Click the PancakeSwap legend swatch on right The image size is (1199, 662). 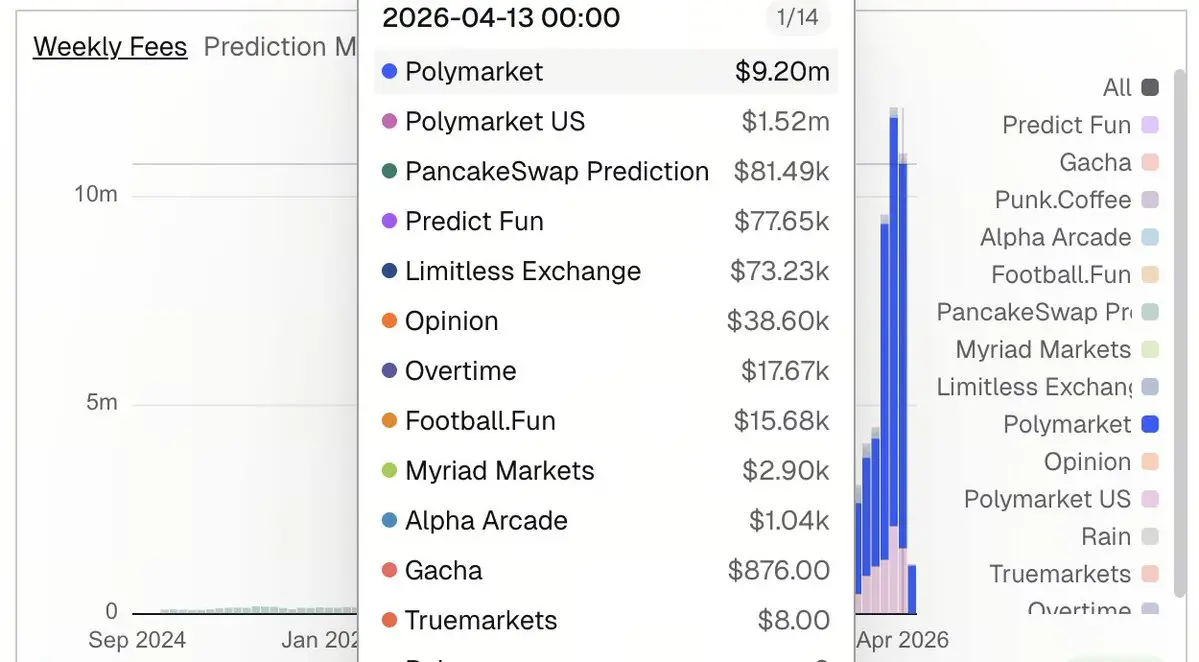point(1149,313)
